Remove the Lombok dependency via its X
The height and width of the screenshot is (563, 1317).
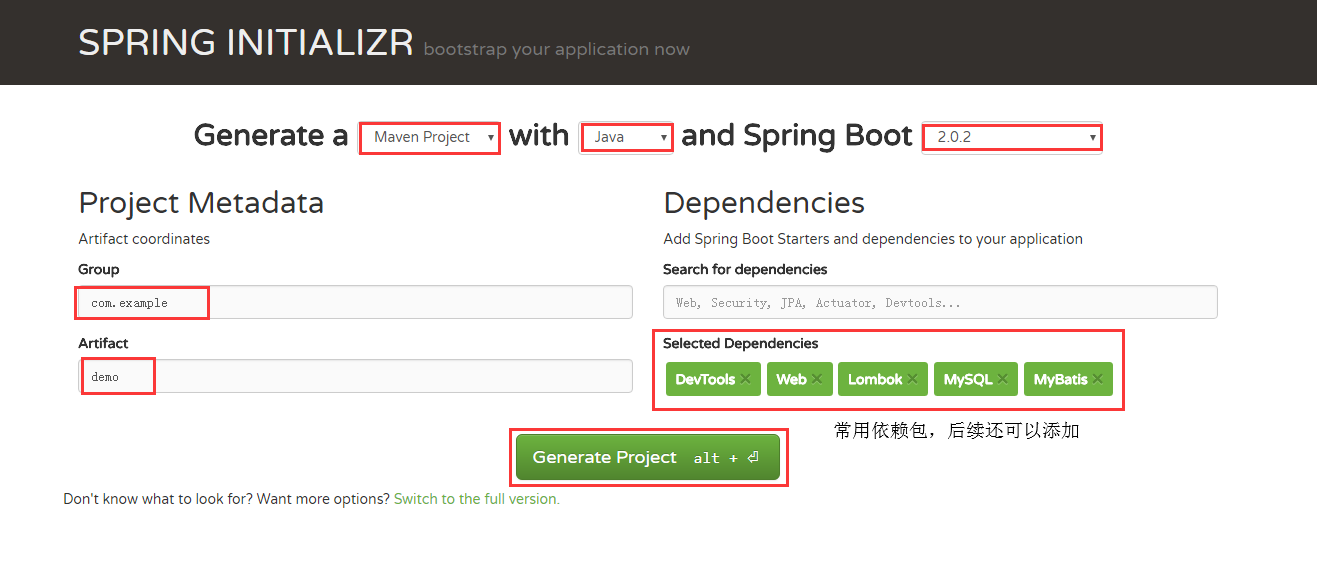(x=912, y=380)
